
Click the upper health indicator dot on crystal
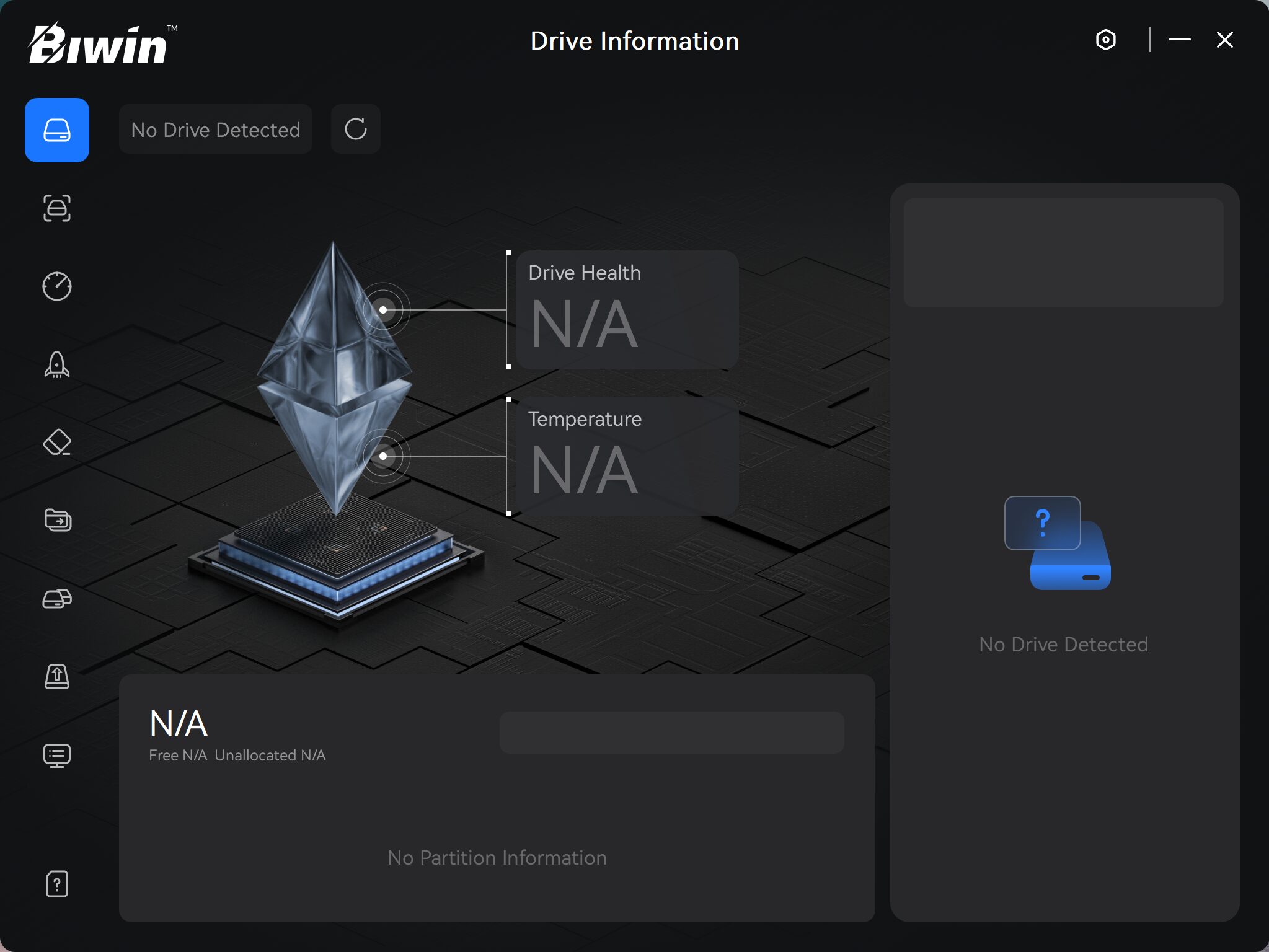(x=383, y=310)
